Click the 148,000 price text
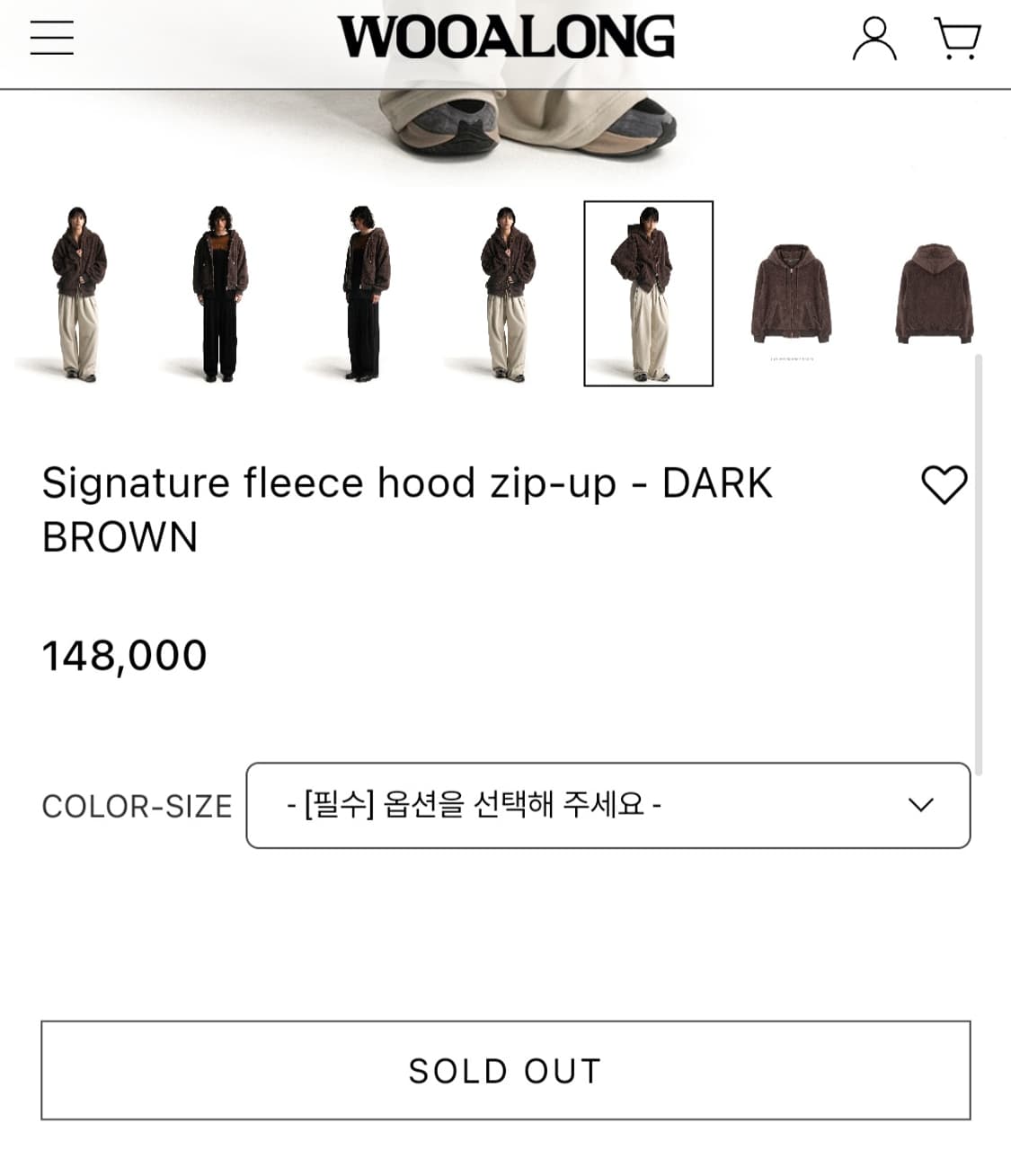1011x1176 pixels. [125, 656]
